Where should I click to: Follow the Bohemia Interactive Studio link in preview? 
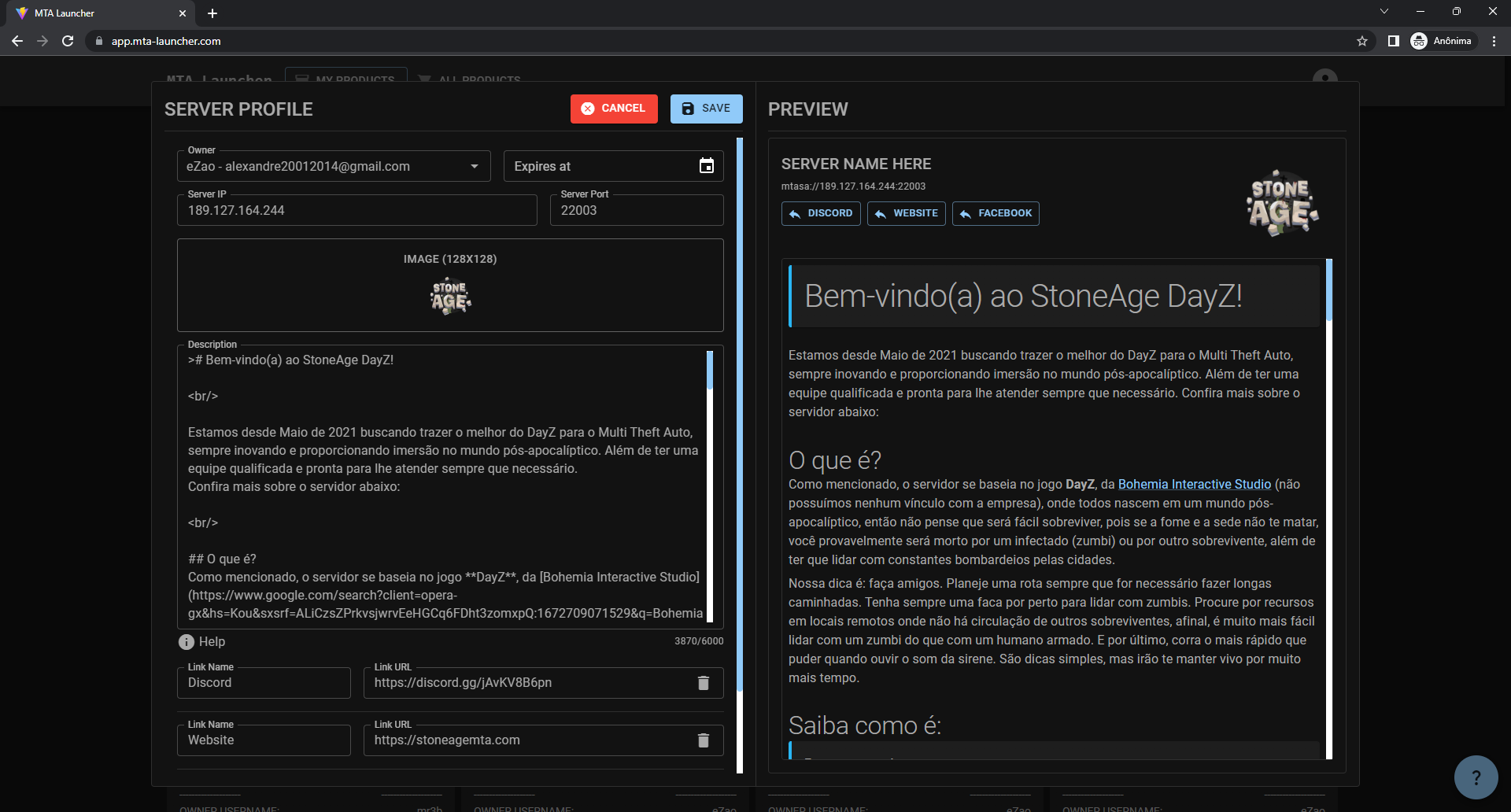(x=1194, y=484)
